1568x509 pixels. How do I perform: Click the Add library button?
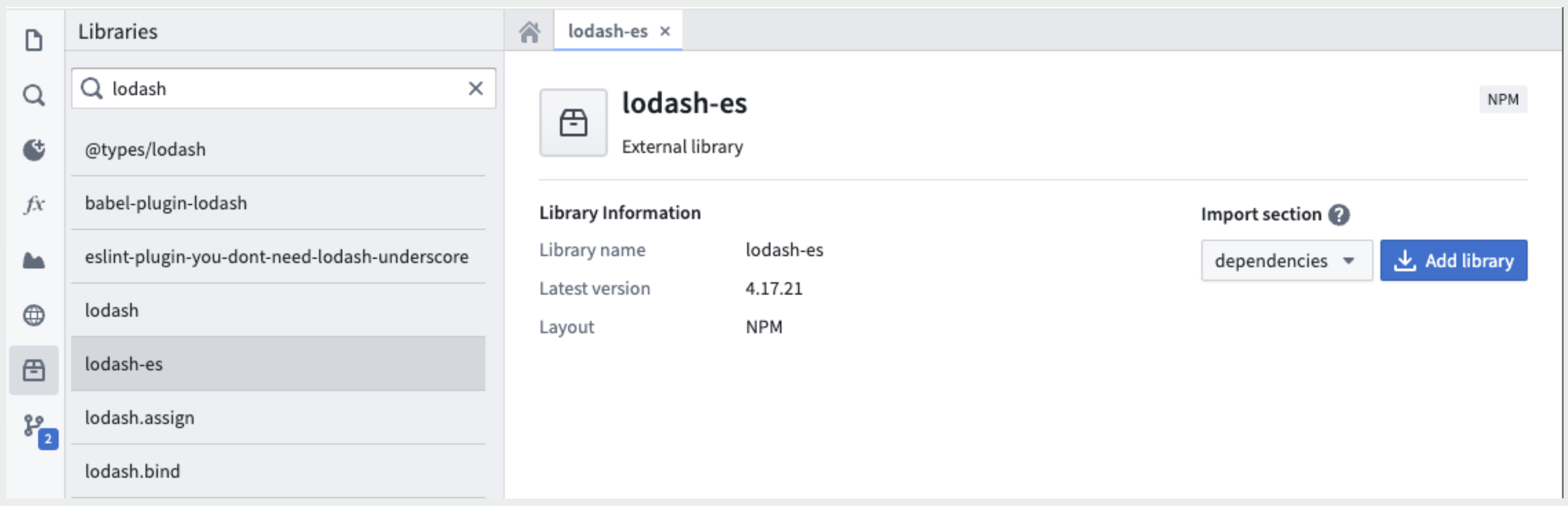tap(1453, 261)
